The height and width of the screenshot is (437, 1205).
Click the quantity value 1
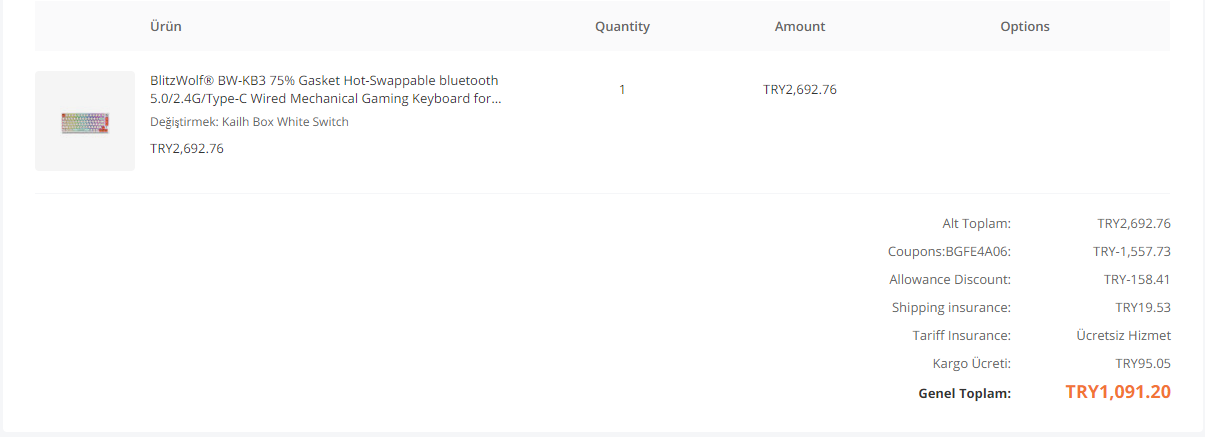tap(622, 89)
